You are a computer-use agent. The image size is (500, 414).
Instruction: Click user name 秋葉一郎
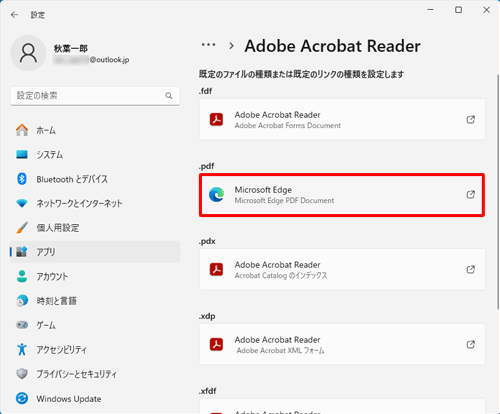(x=71, y=49)
